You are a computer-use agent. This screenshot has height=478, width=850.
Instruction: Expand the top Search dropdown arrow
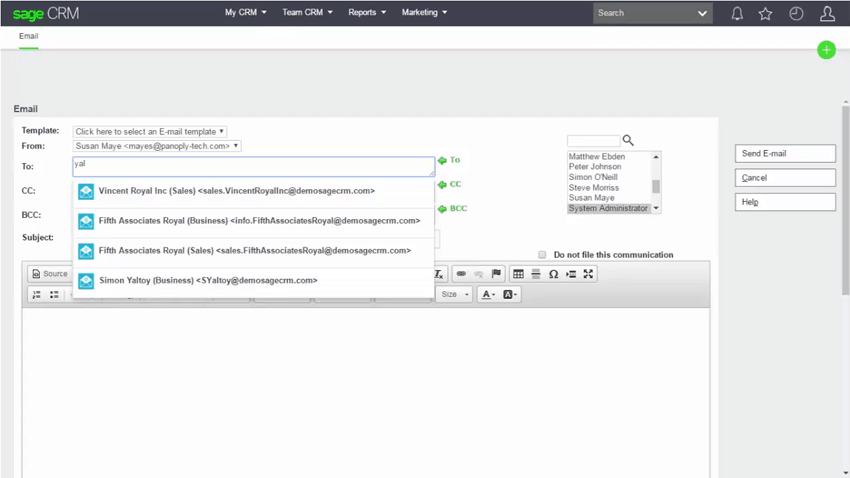pyautogui.click(x=702, y=13)
